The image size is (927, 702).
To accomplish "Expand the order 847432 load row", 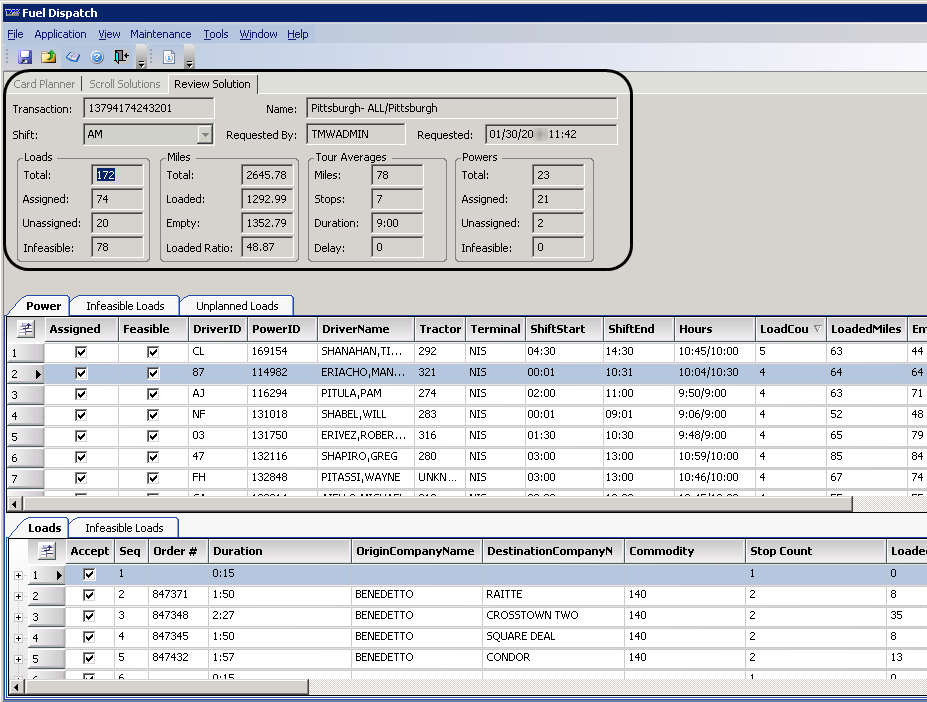I will click(x=18, y=659).
